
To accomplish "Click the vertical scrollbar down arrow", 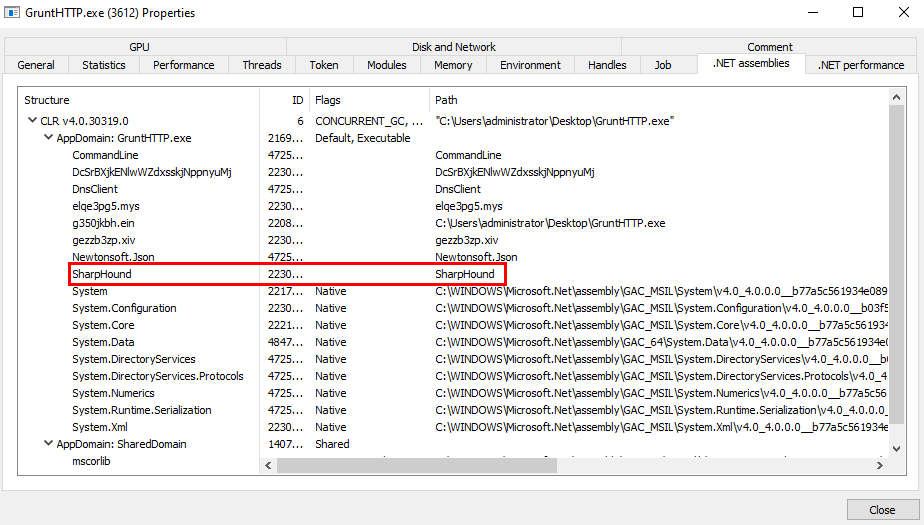I will pyautogui.click(x=895, y=449).
